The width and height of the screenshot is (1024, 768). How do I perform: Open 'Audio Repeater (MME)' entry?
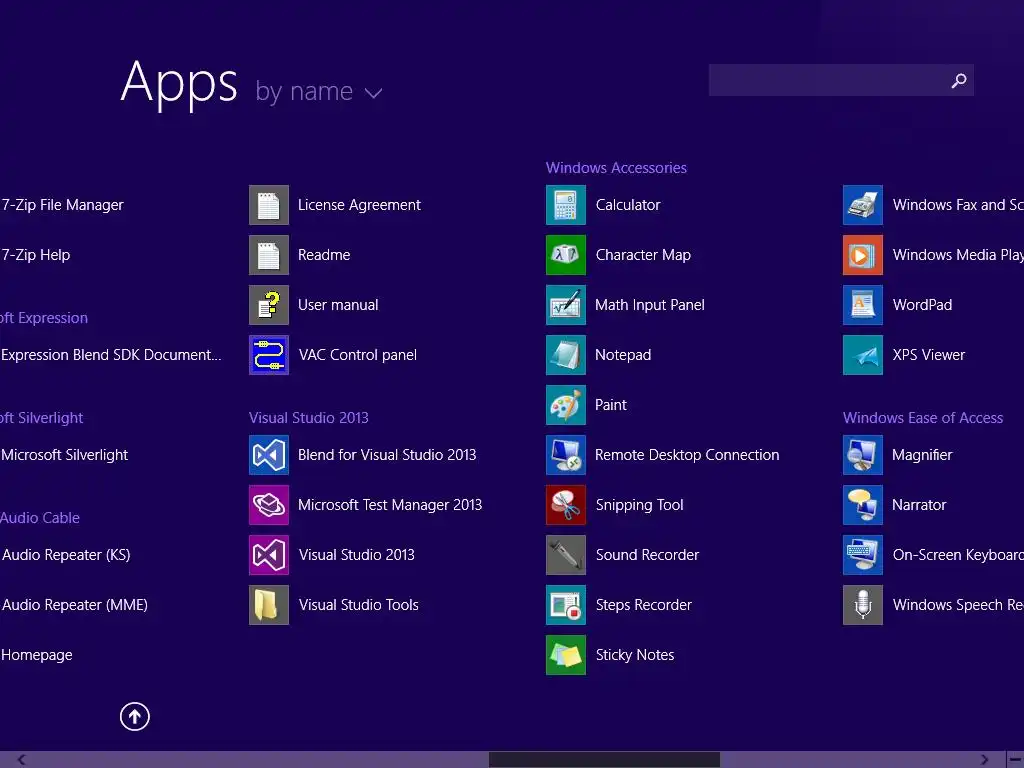pyautogui.click(x=74, y=605)
